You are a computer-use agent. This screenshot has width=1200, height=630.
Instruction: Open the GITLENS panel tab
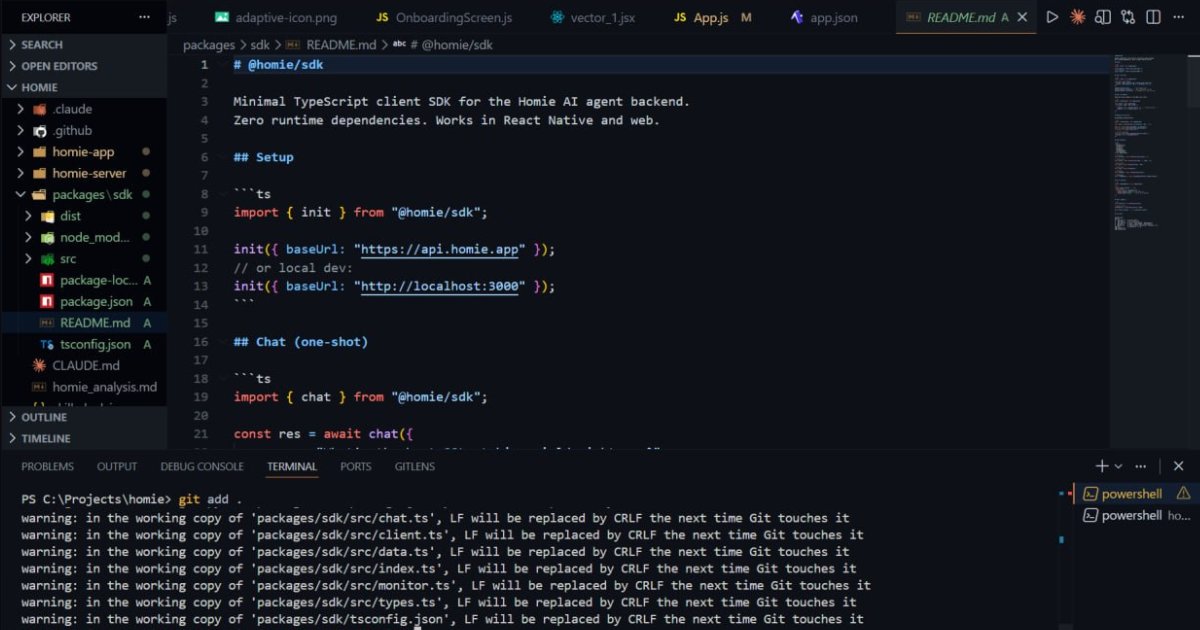(x=415, y=467)
